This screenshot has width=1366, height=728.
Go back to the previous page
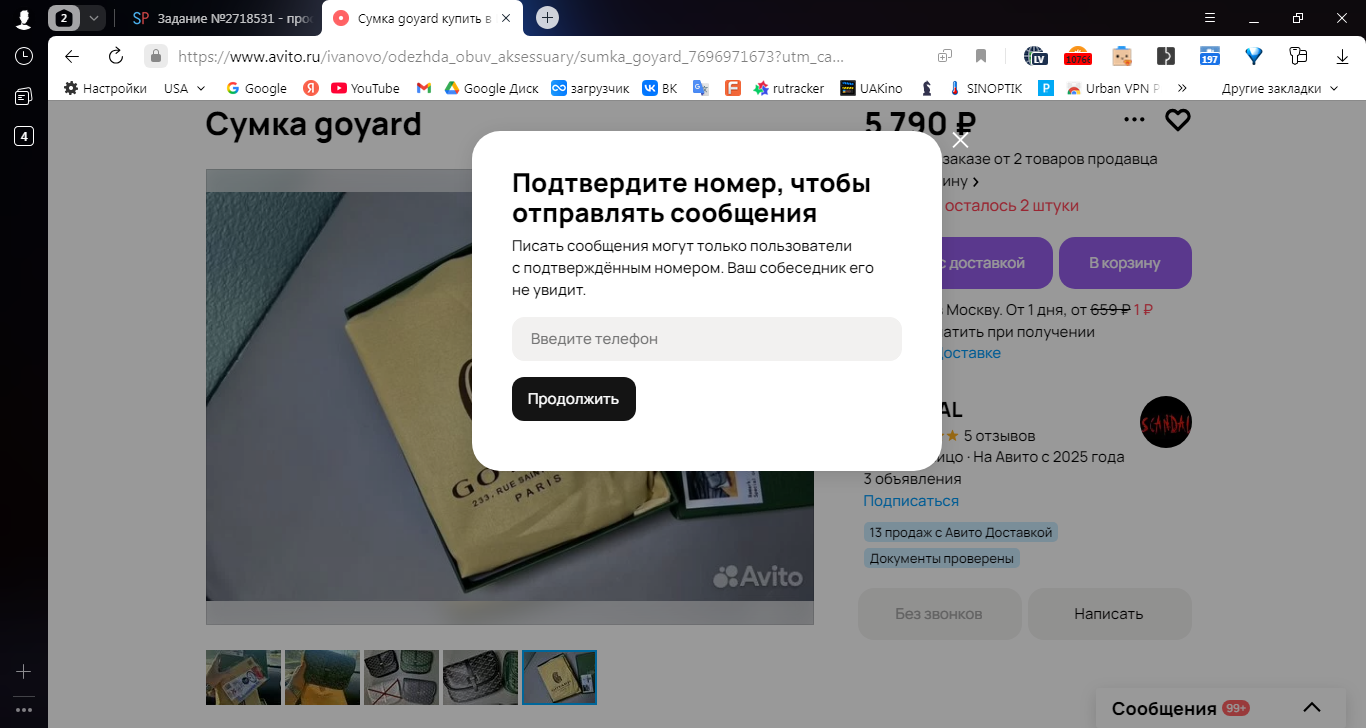coord(72,56)
